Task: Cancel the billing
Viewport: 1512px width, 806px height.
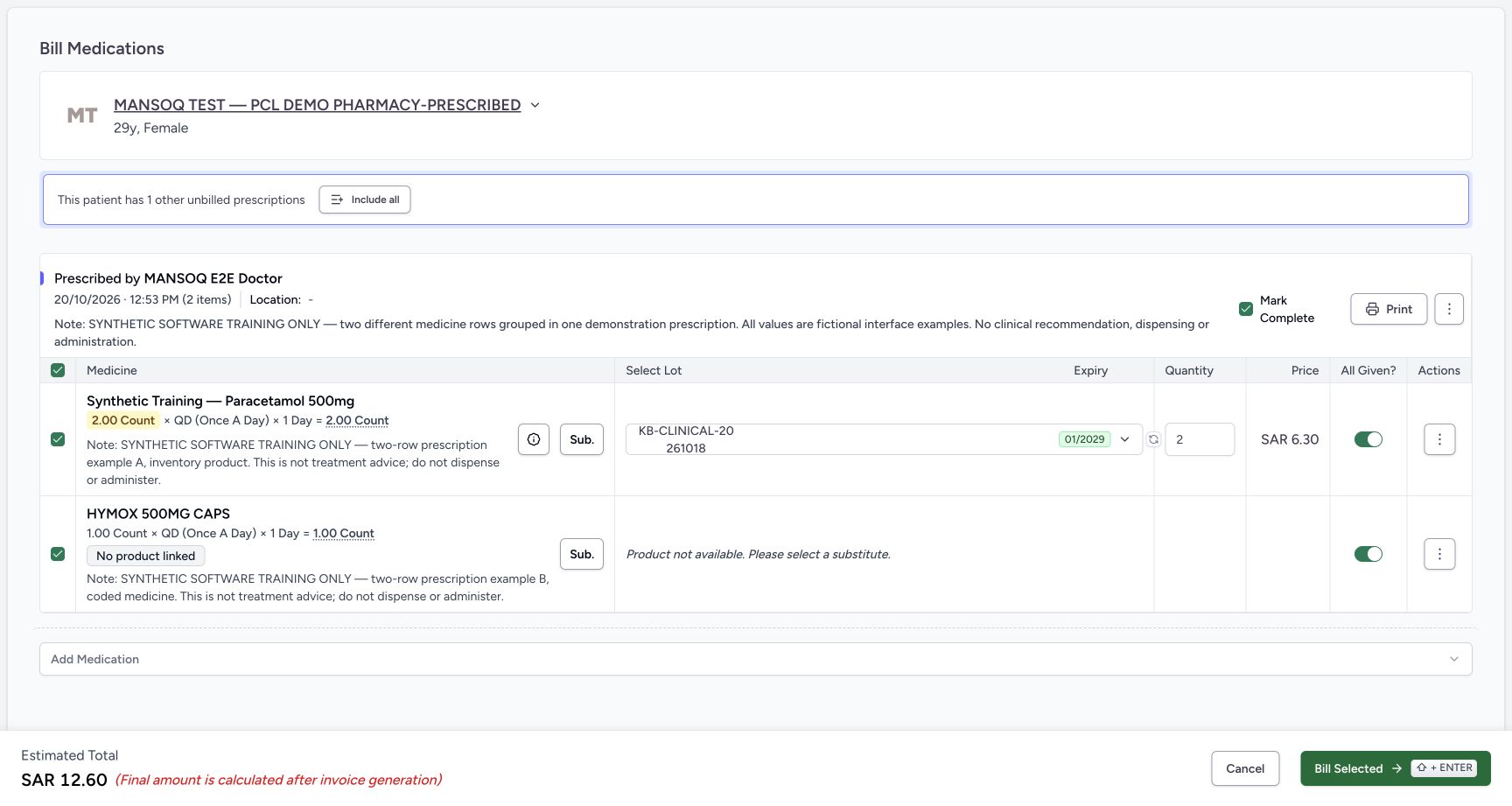Action: 1245,768
